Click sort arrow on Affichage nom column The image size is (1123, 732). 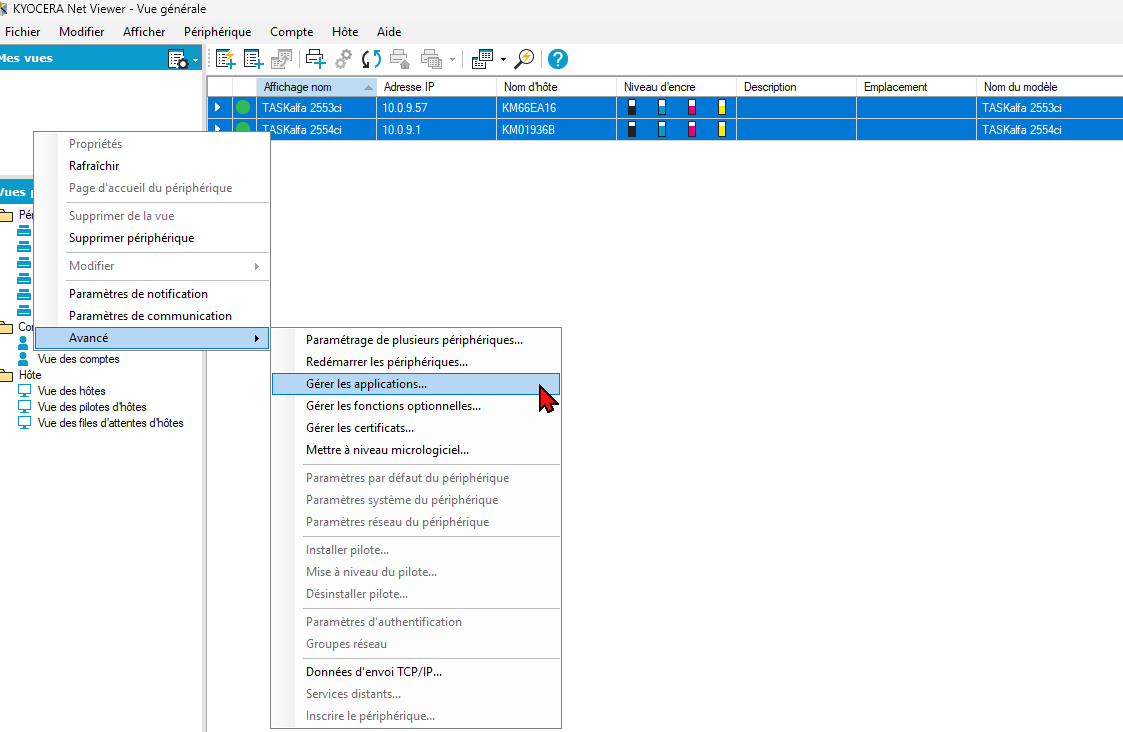[368, 87]
